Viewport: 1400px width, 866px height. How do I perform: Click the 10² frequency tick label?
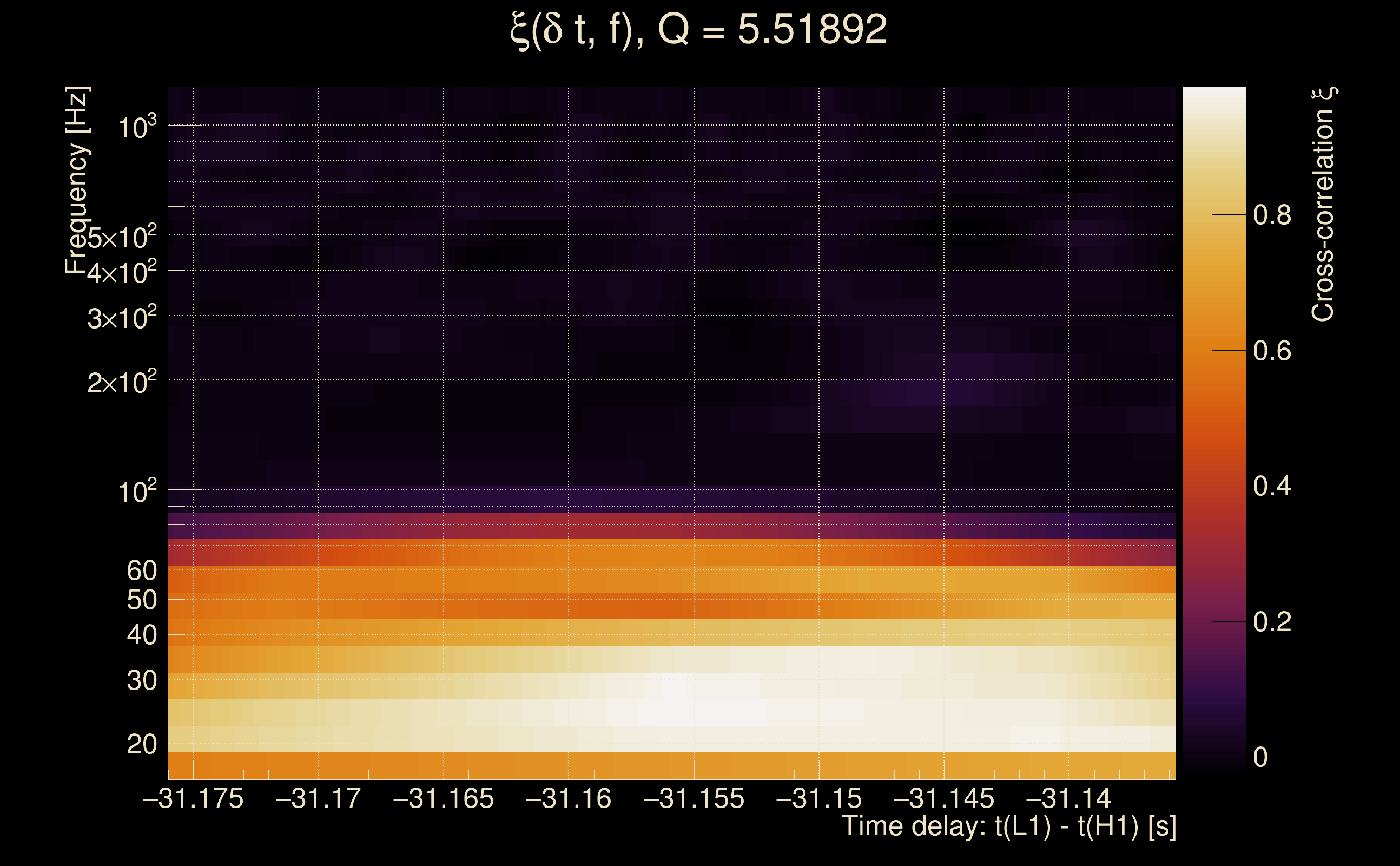click(137, 491)
